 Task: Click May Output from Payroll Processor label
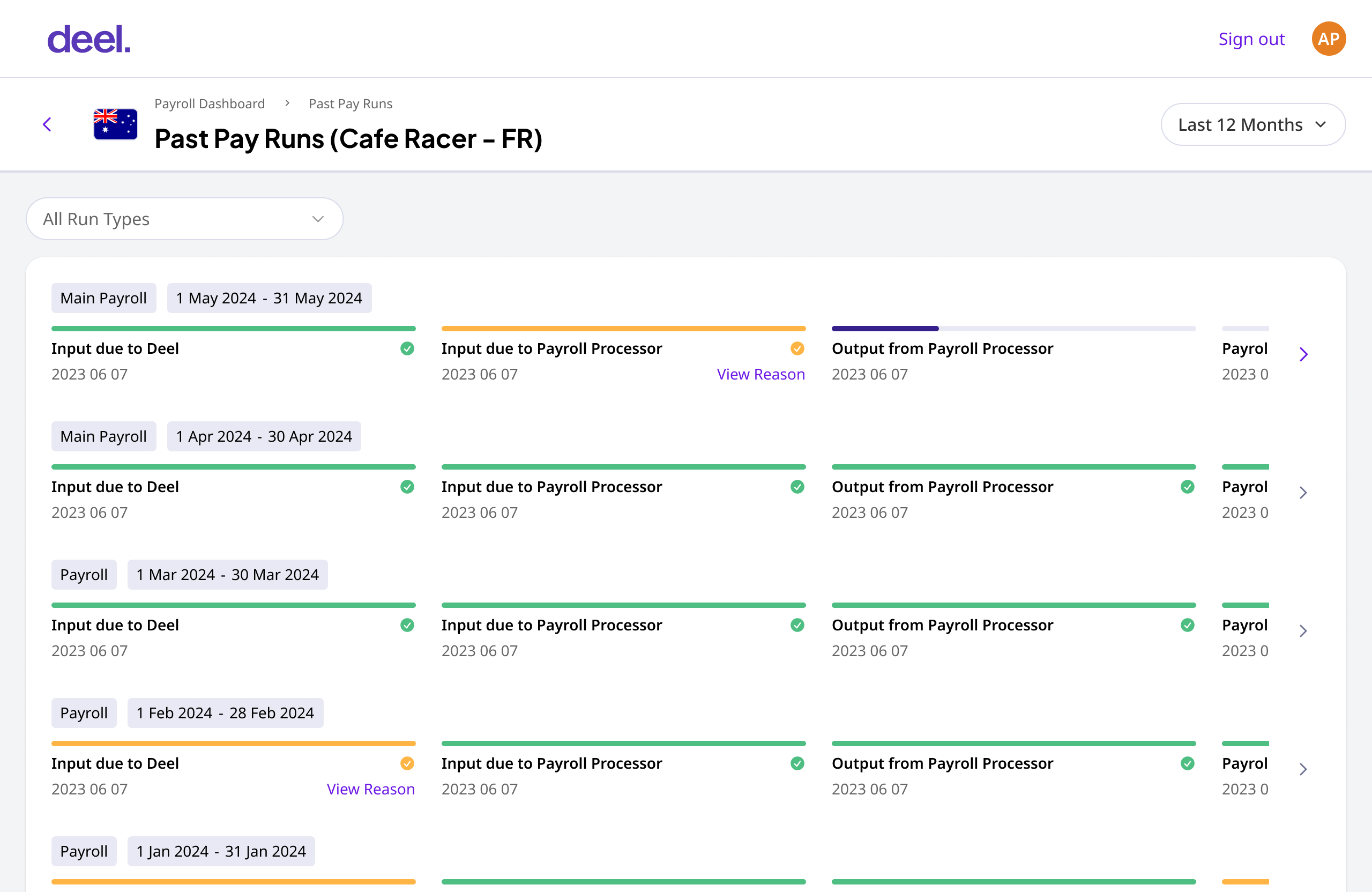point(943,348)
